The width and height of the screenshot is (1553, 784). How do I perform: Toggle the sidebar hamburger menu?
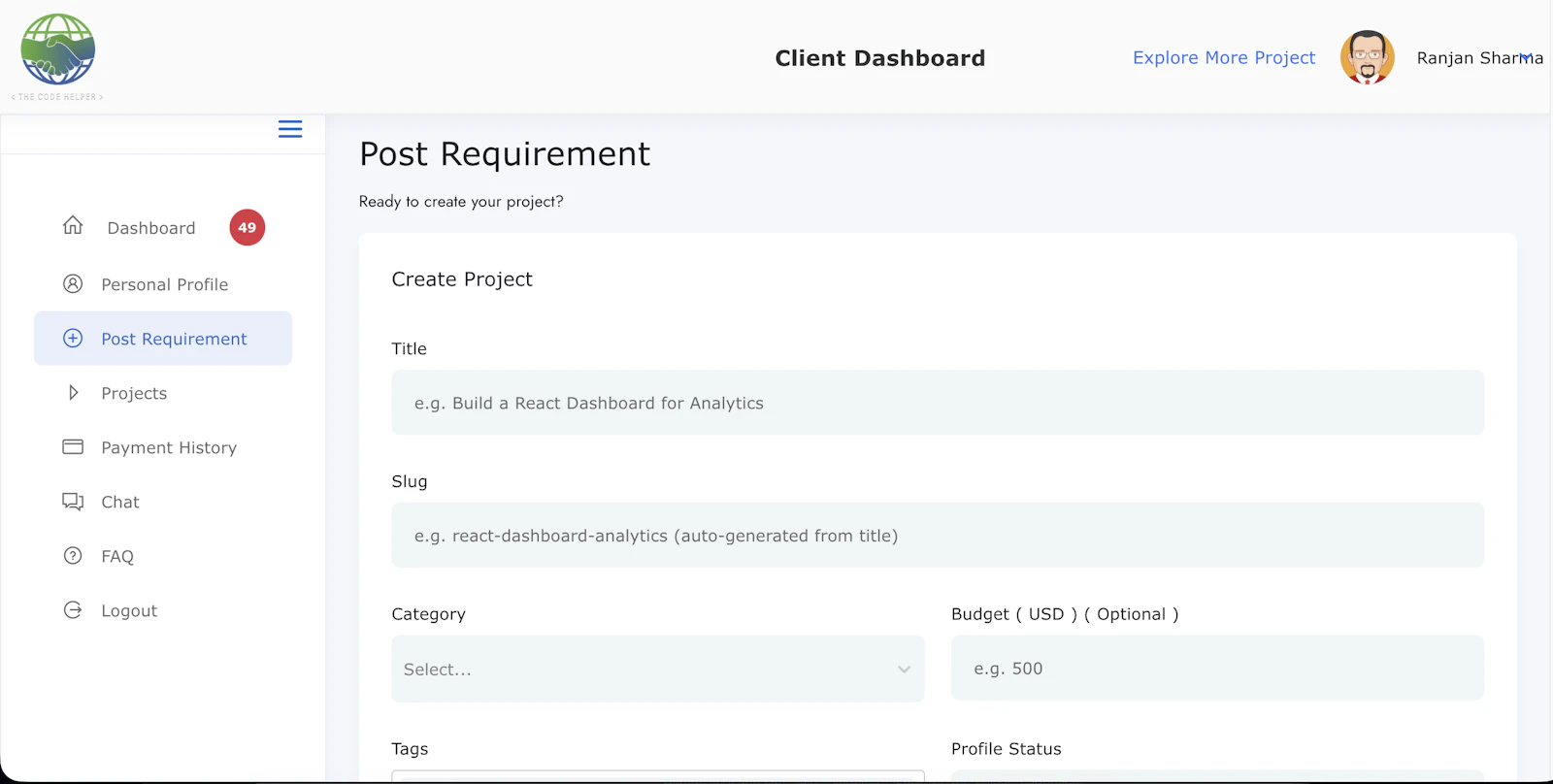(x=290, y=129)
